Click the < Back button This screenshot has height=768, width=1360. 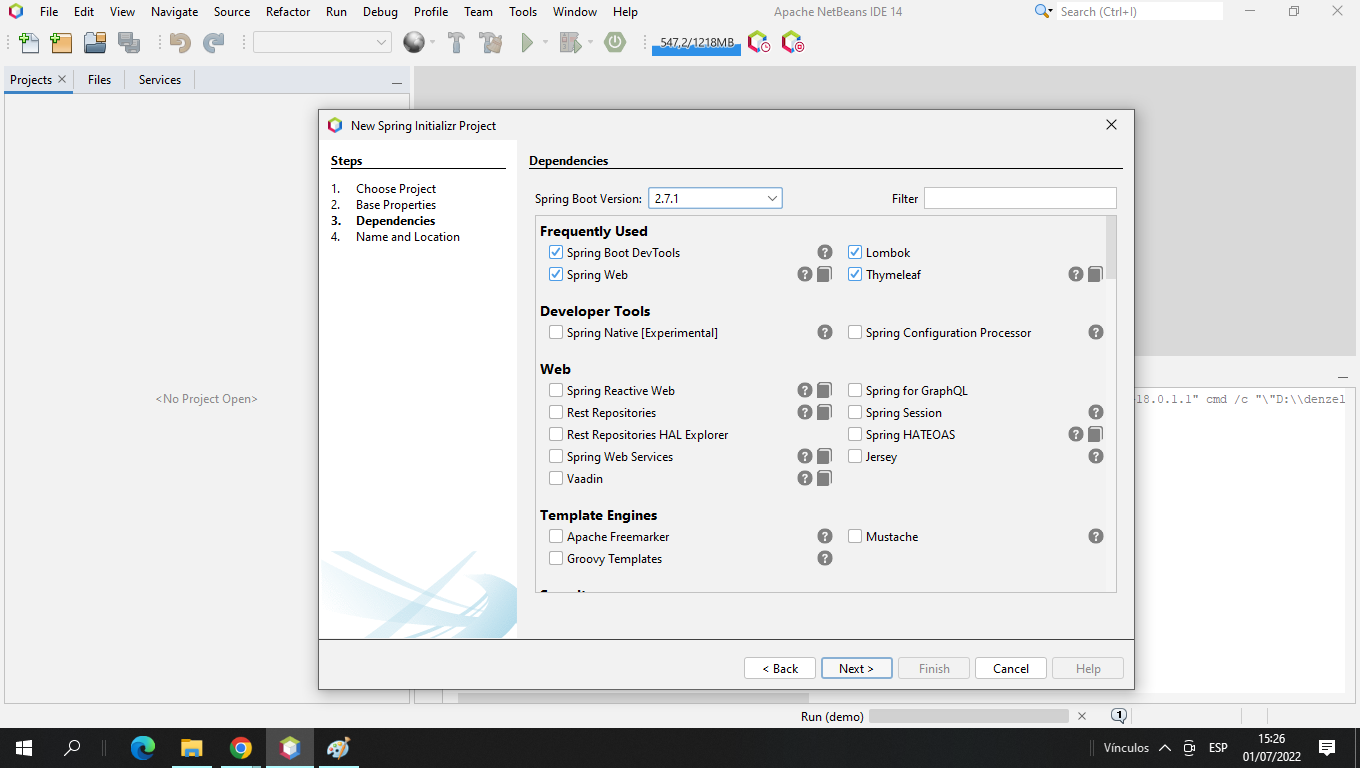click(x=780, y=668)
